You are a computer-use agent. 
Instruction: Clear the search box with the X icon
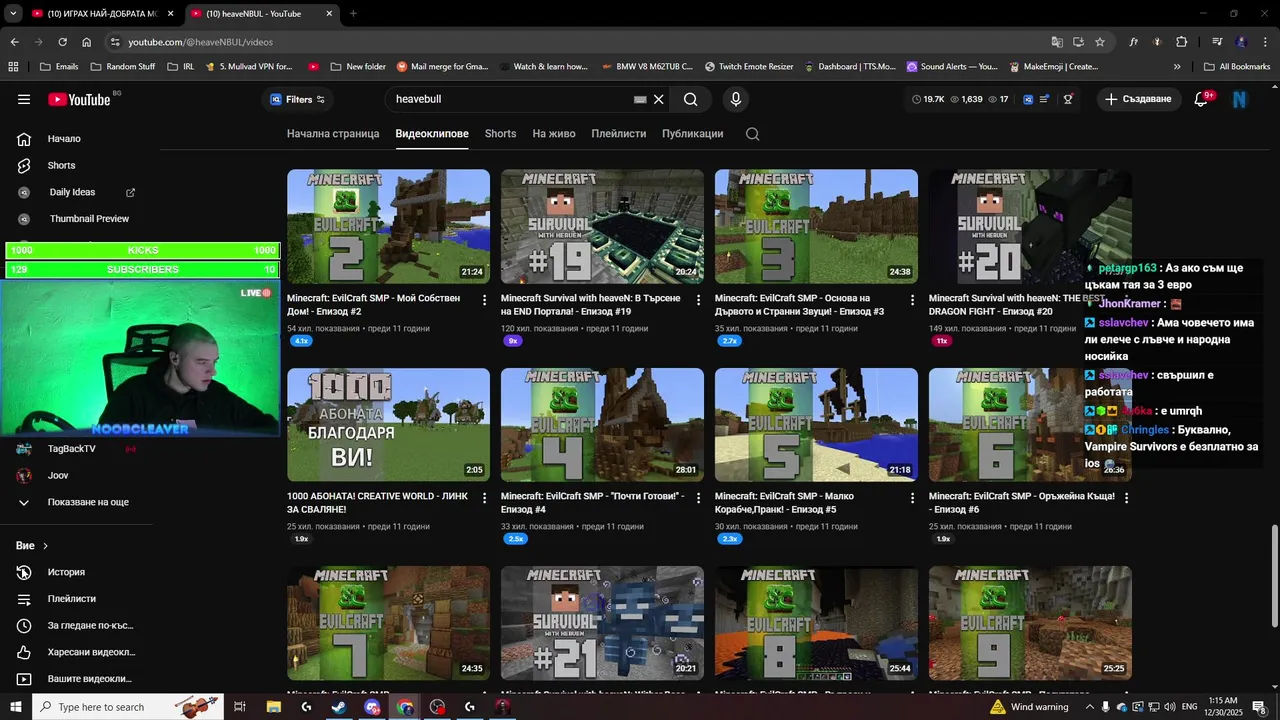pos(659,99)
